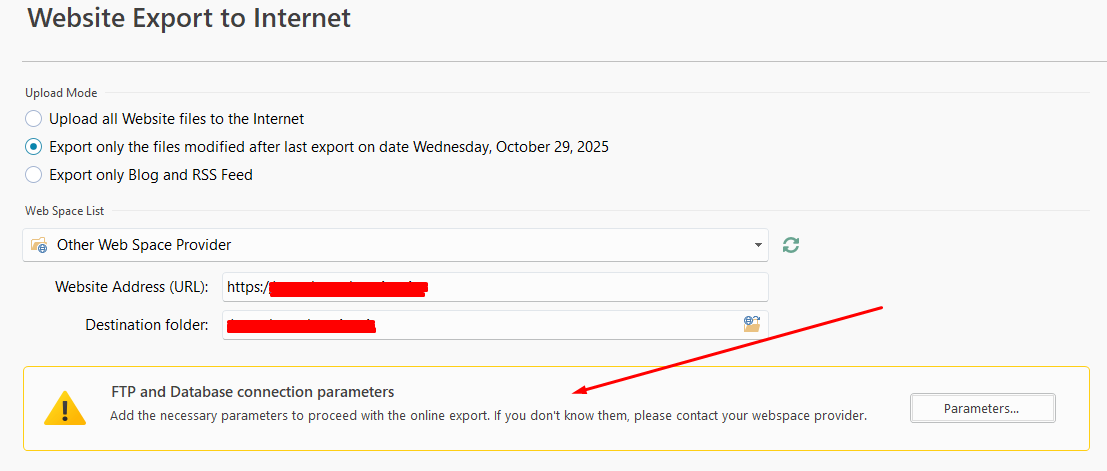Screen dimensions: 1107x471
Task: Click the 'Upload Mode' section label
Action: tap(61, 93)
